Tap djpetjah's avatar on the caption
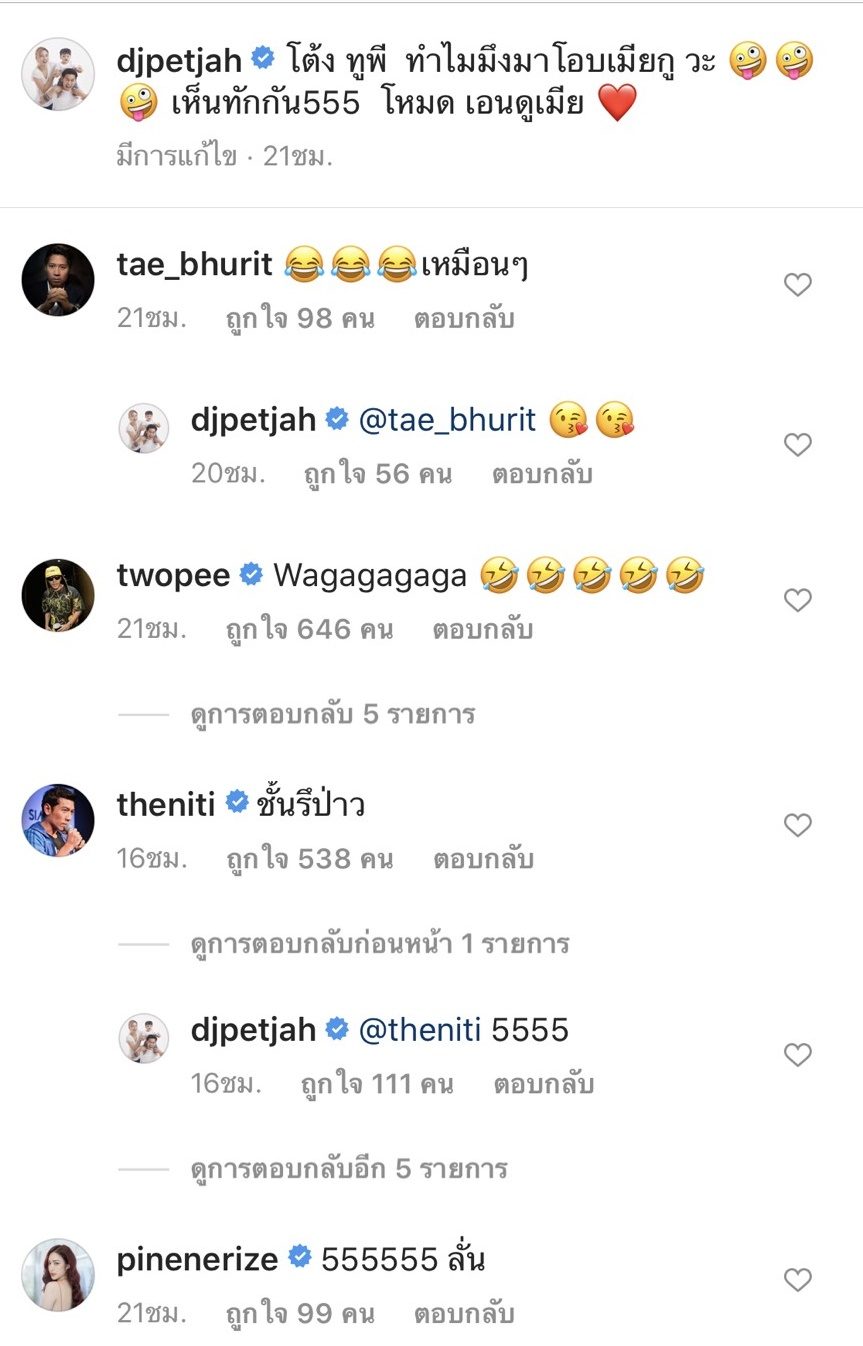The height and width of the screenshot is (1346, 863). pos(58,74)
